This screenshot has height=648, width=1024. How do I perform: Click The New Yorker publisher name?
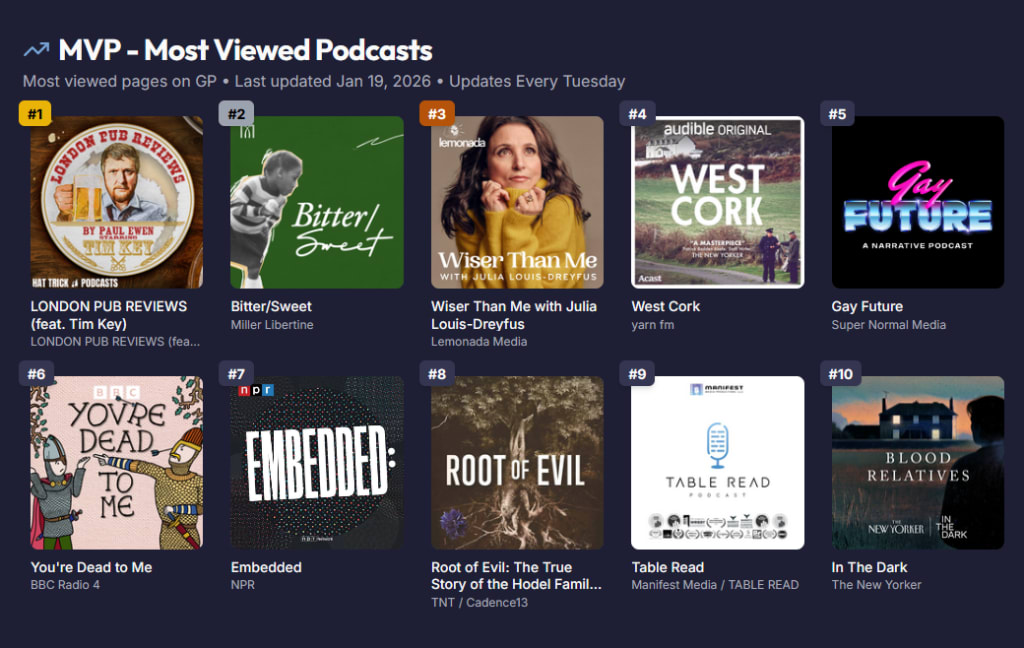tap(876, 585)
